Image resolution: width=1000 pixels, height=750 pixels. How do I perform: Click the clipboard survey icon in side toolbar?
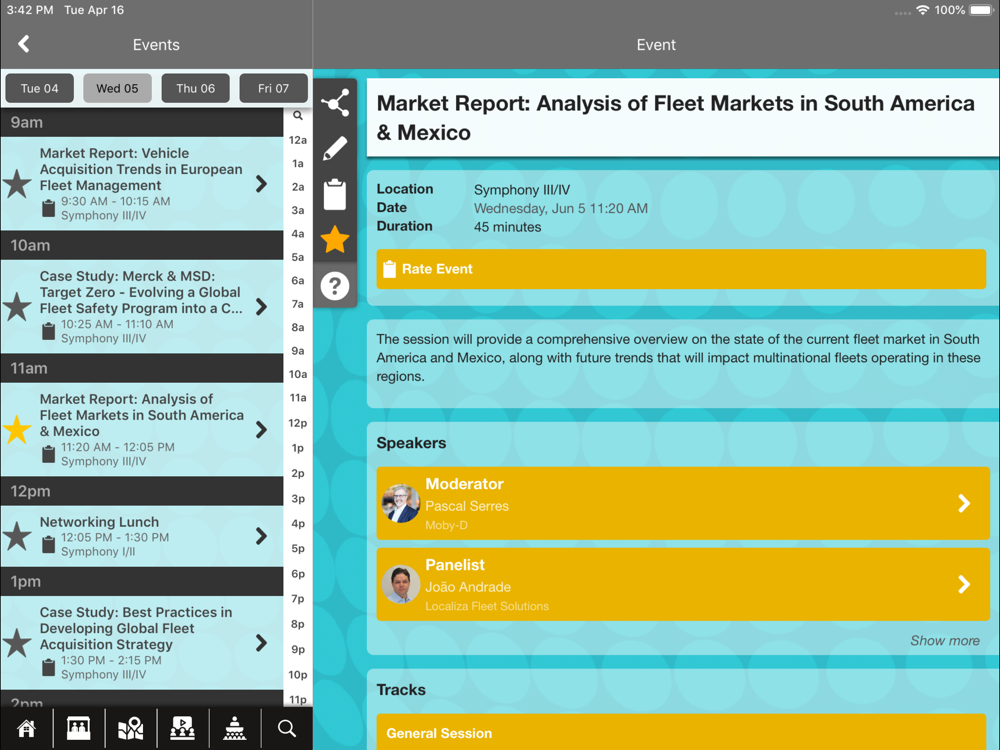tap(335, 194)
